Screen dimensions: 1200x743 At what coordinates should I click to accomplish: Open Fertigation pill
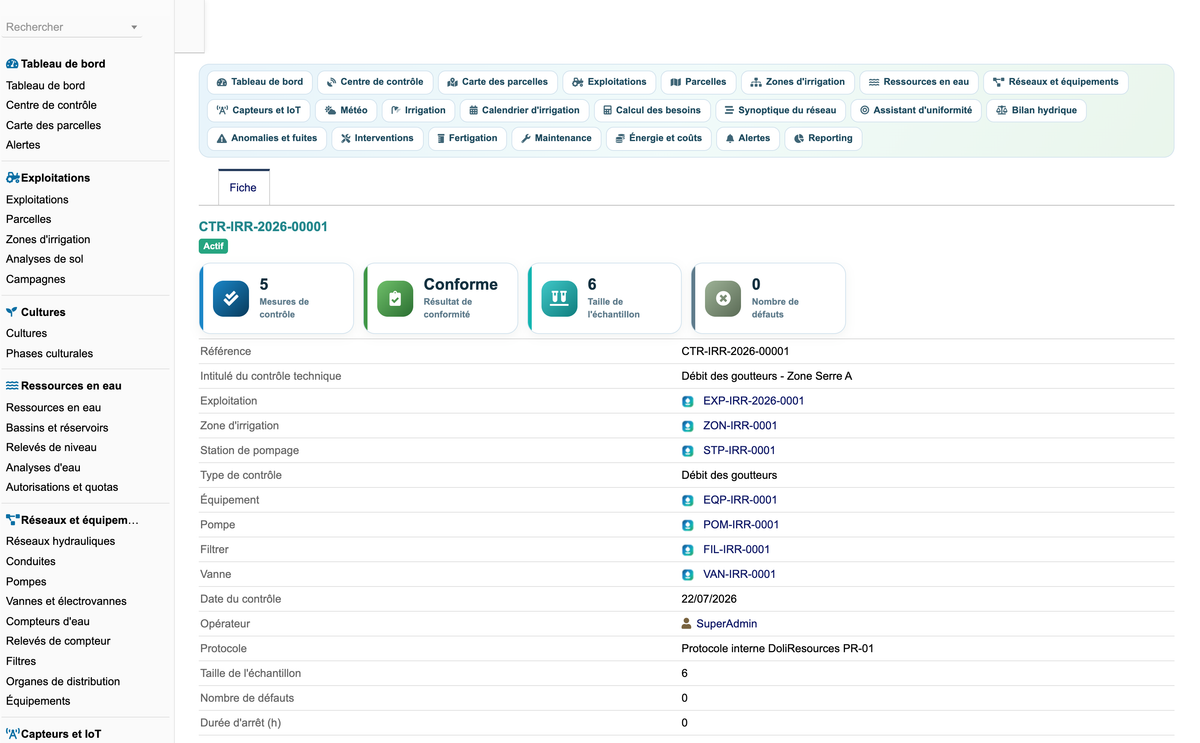pyautogui.click(x=467, y=138)
